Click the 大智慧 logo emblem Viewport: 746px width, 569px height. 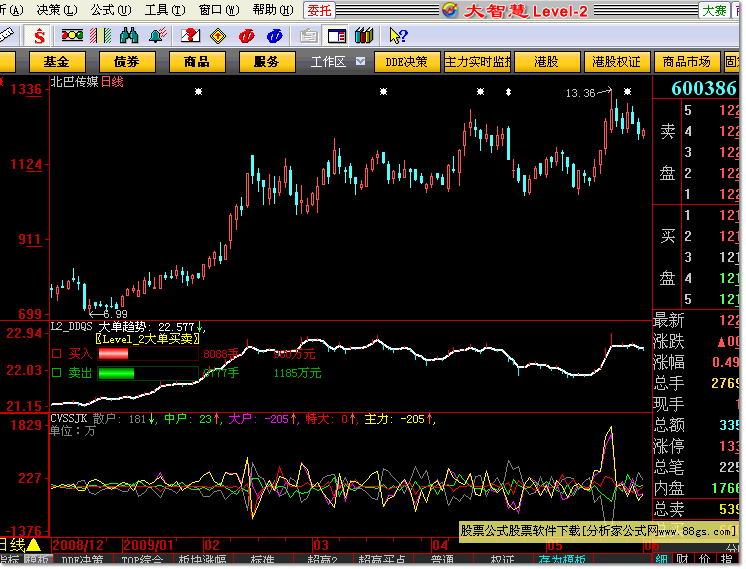click(x=450, y=10)
